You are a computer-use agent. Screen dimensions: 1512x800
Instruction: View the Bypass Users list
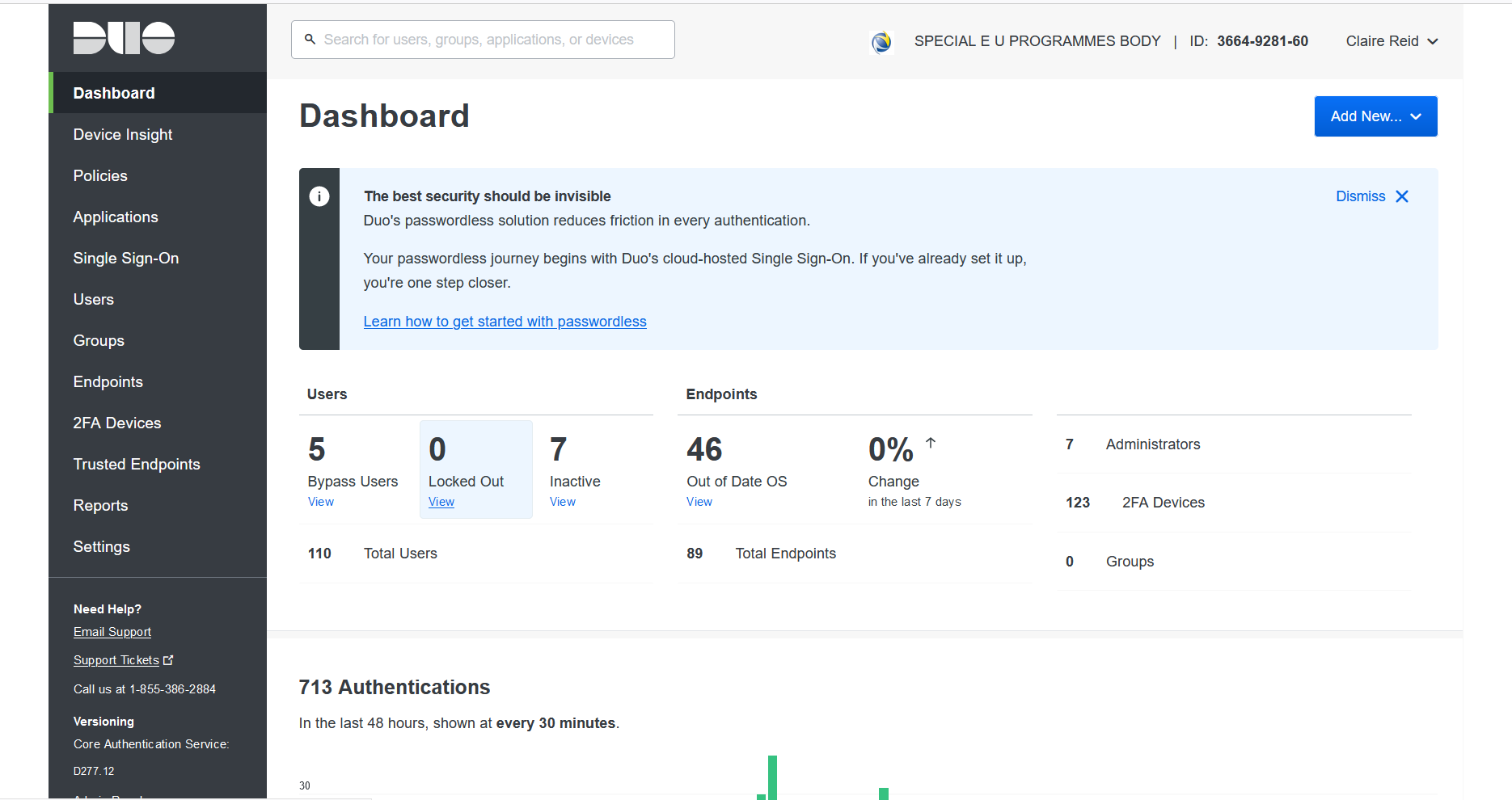[x=320, y=502]
